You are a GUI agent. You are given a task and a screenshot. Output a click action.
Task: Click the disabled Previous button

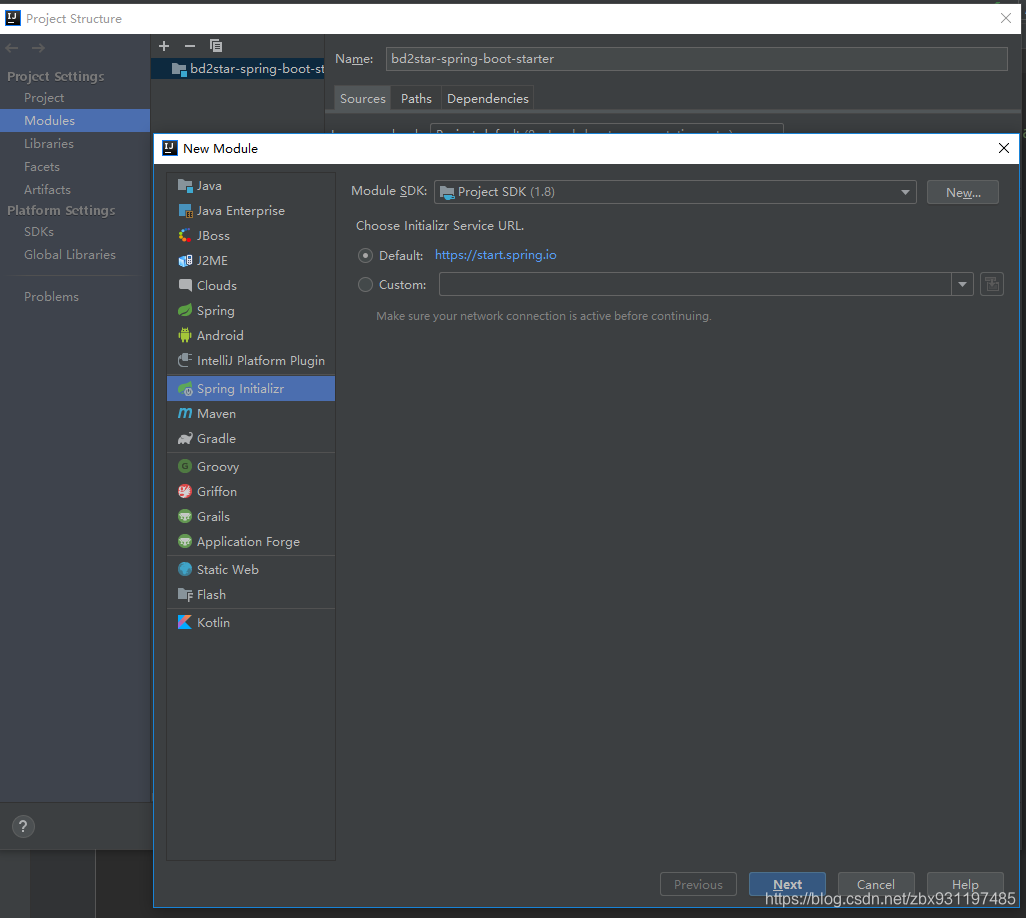click(698, 885)
